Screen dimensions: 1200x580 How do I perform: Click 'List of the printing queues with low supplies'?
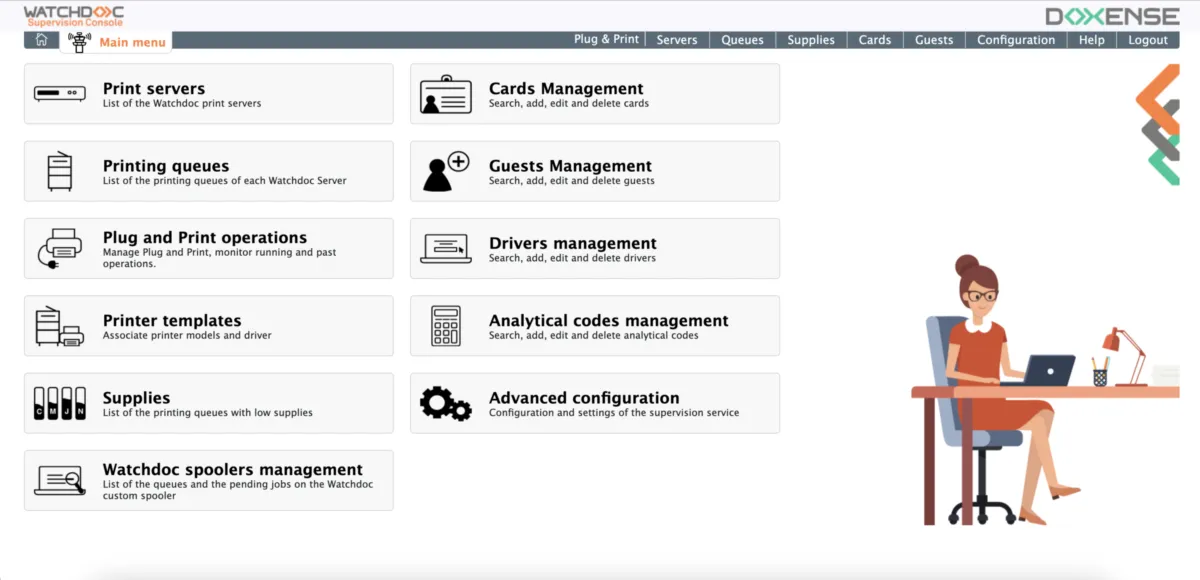tap(208, 412)
